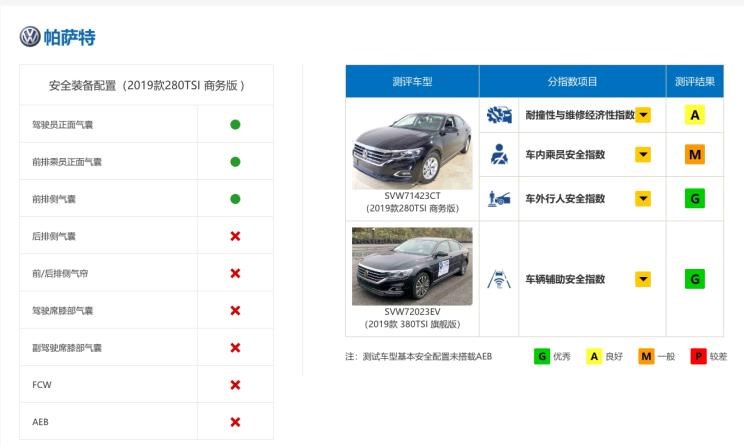Click the 驾驶席膝部气囊 row label

click(x=63, y=311)
